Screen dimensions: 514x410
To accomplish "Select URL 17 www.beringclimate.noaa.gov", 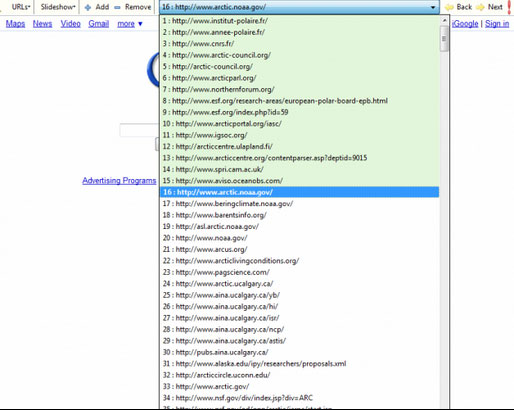I will (299, 204).
